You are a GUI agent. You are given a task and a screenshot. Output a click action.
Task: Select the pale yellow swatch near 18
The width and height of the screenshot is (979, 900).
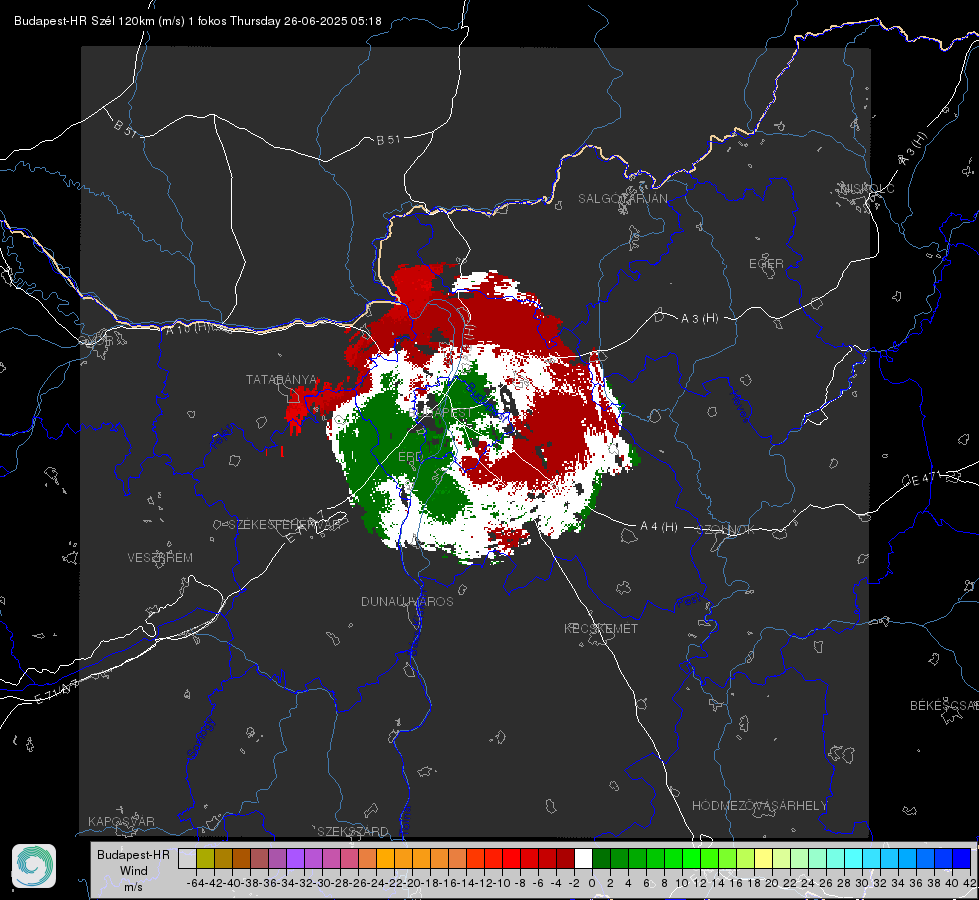tap(763, 859)
